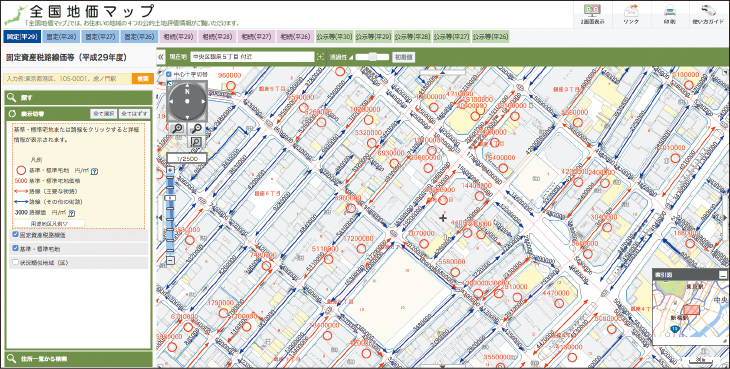Click help icon next to 路線価 円/㎡

tap(72, 213)
